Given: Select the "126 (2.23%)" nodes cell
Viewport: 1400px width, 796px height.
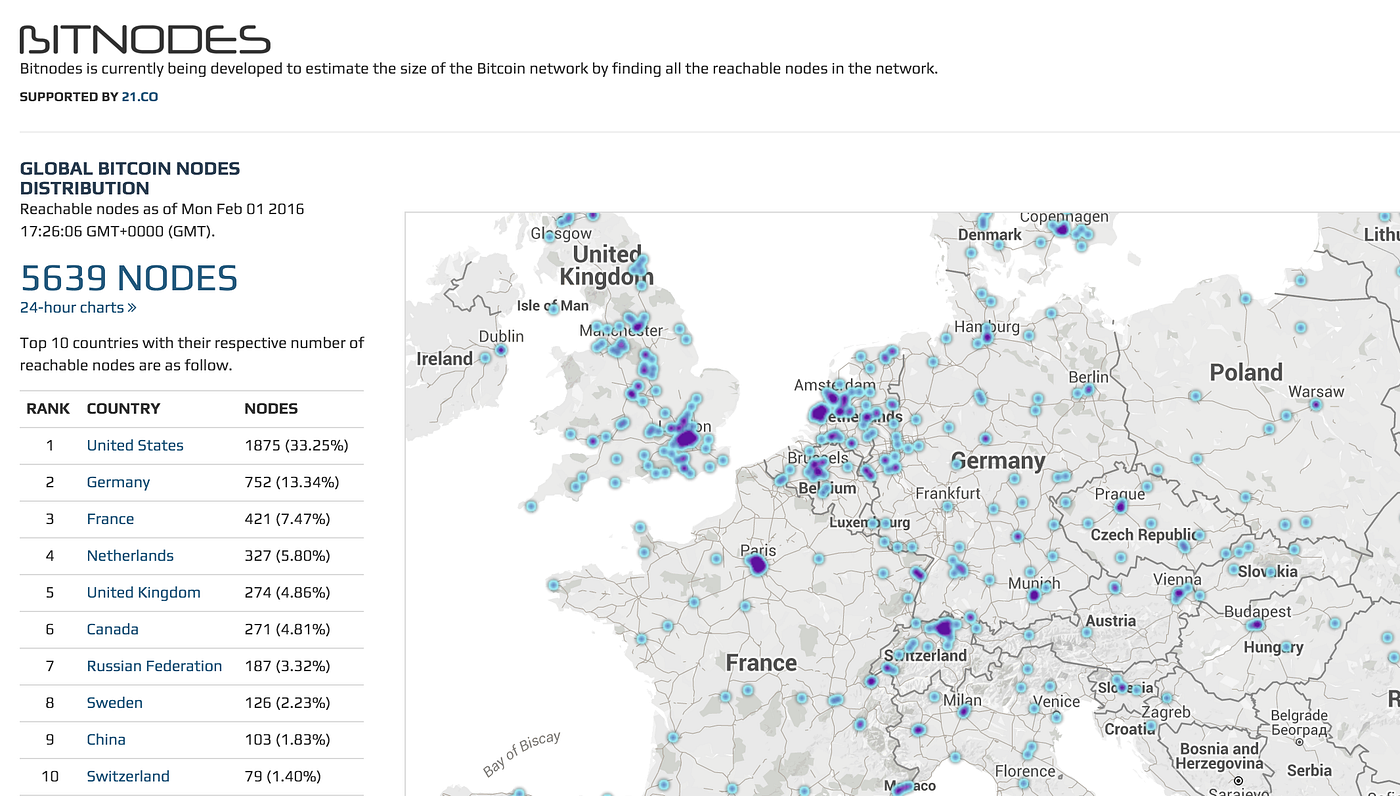Looking at the screenshot, I should [288, 703].
